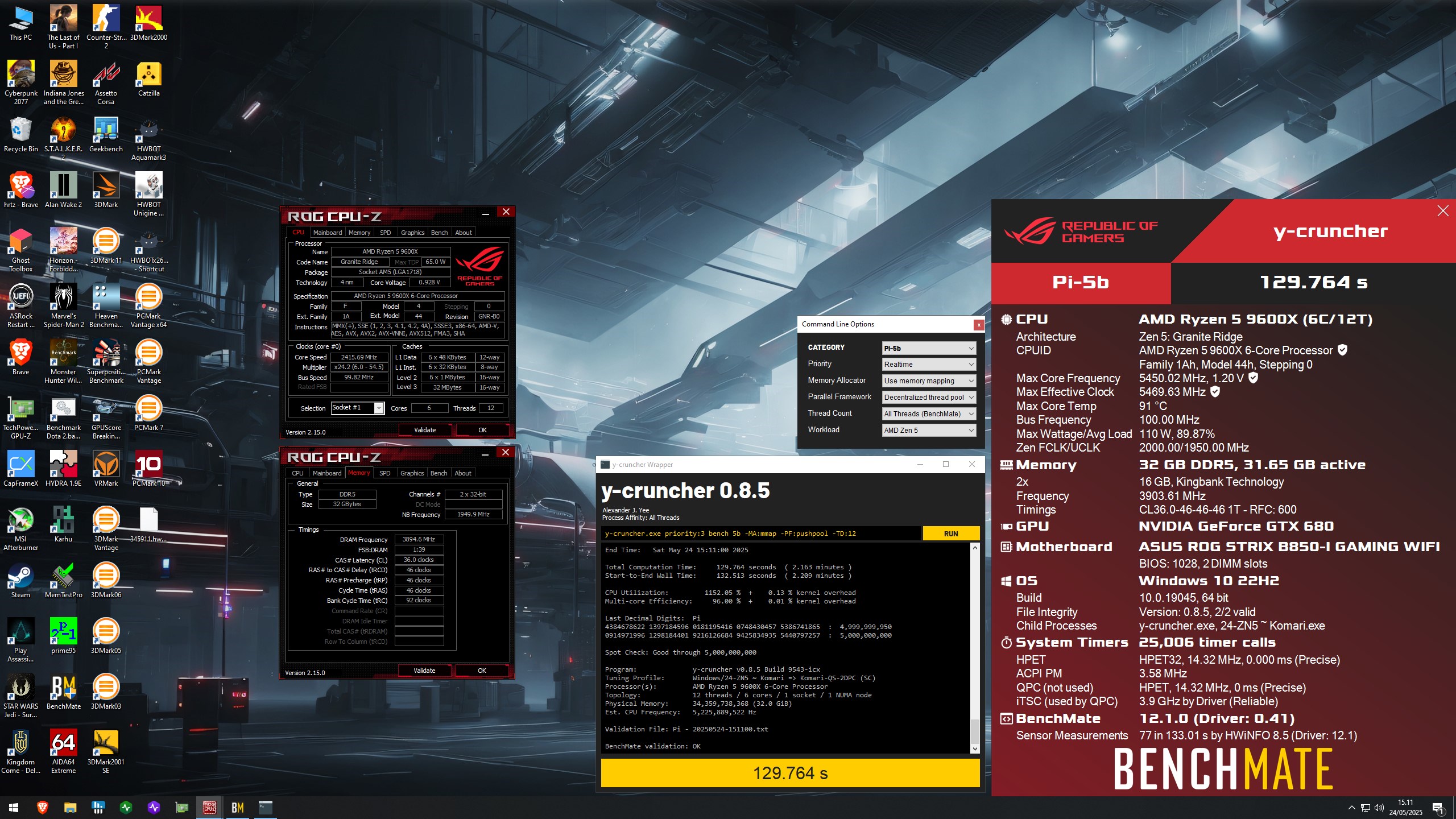Screen dimensions: 1456x819
Task: Select the TechPowerUp GPU-Z icon
Action: point(21,417)
